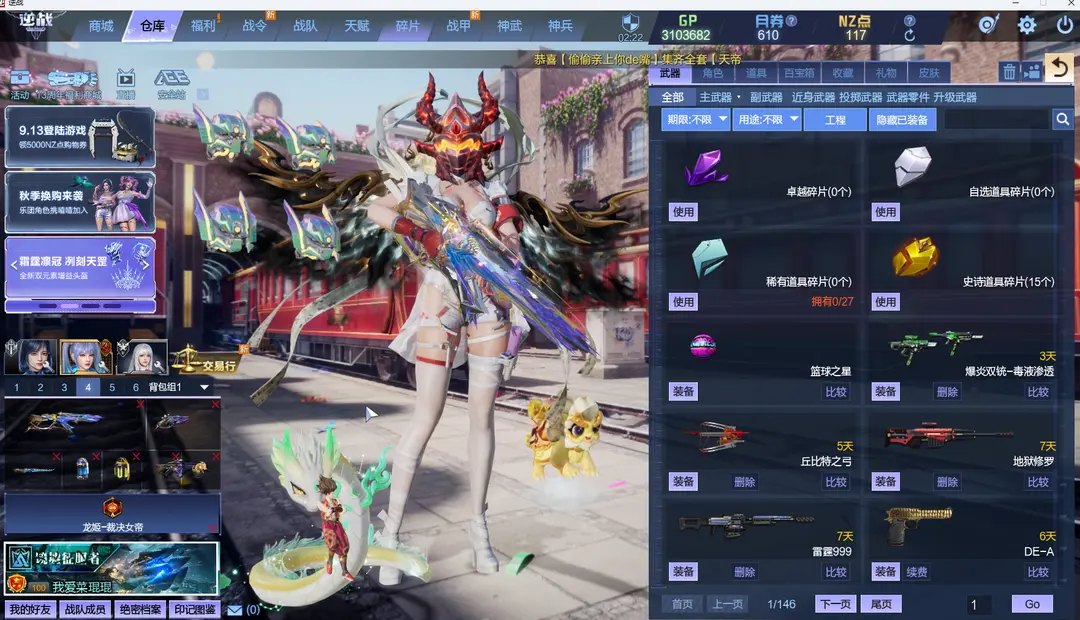1080x620 pixels.
Task: Click the magnifier search icon
Action: click(x=1062, y=120)
